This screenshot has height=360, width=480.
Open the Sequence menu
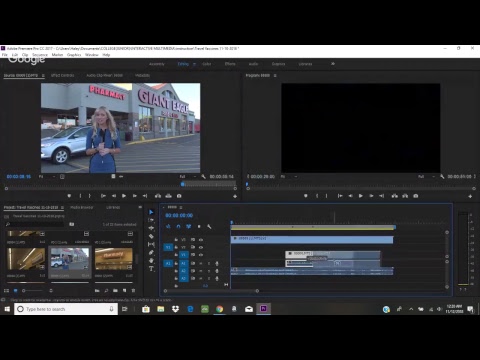pyautogui.click(x=40, y=55)
